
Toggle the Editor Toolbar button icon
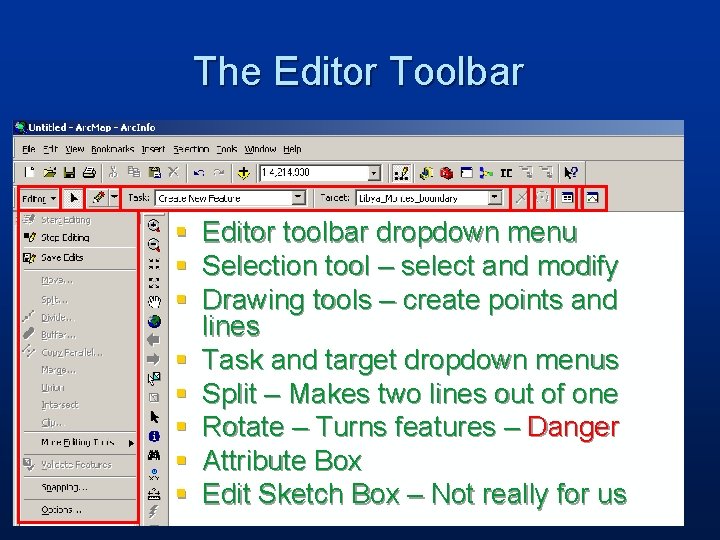[x=401, y=173]
